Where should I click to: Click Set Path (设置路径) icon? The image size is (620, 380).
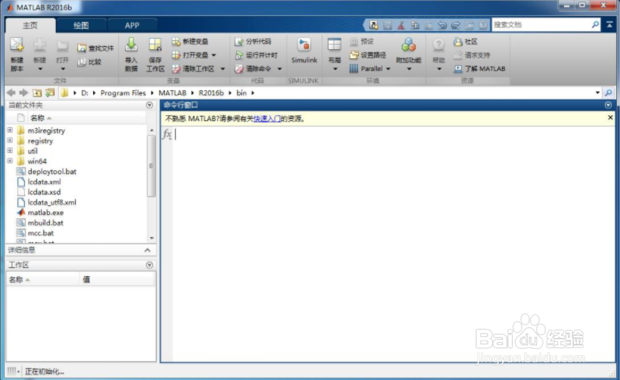(x=354, y=55)
